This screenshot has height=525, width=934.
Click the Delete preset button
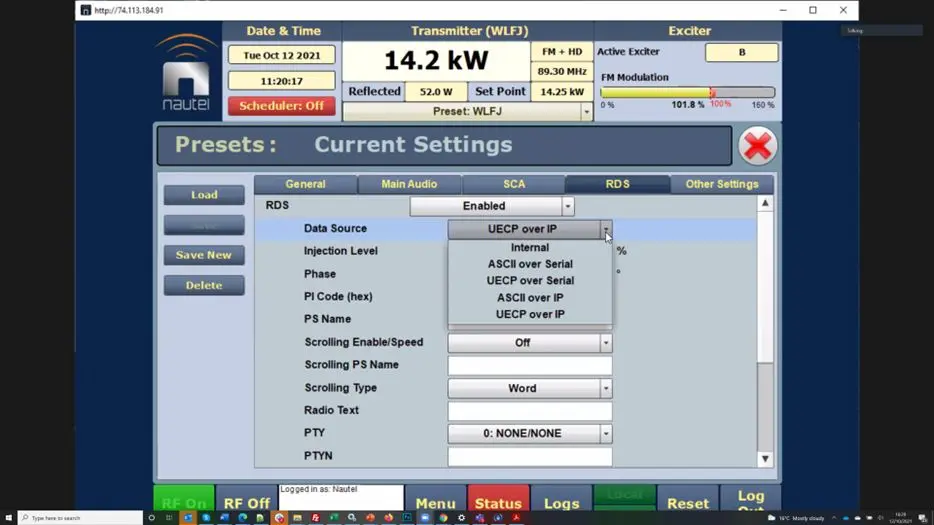click(204, 285)
